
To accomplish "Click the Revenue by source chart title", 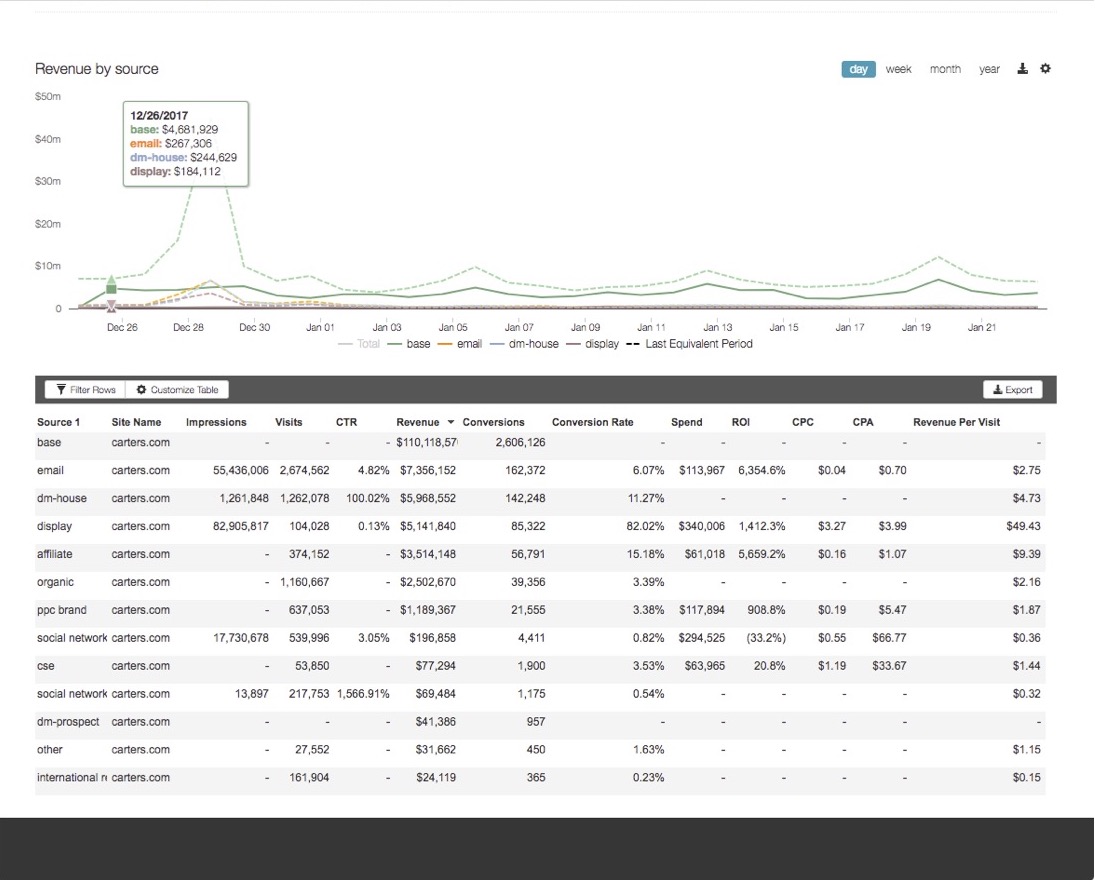I will (96, 68).
